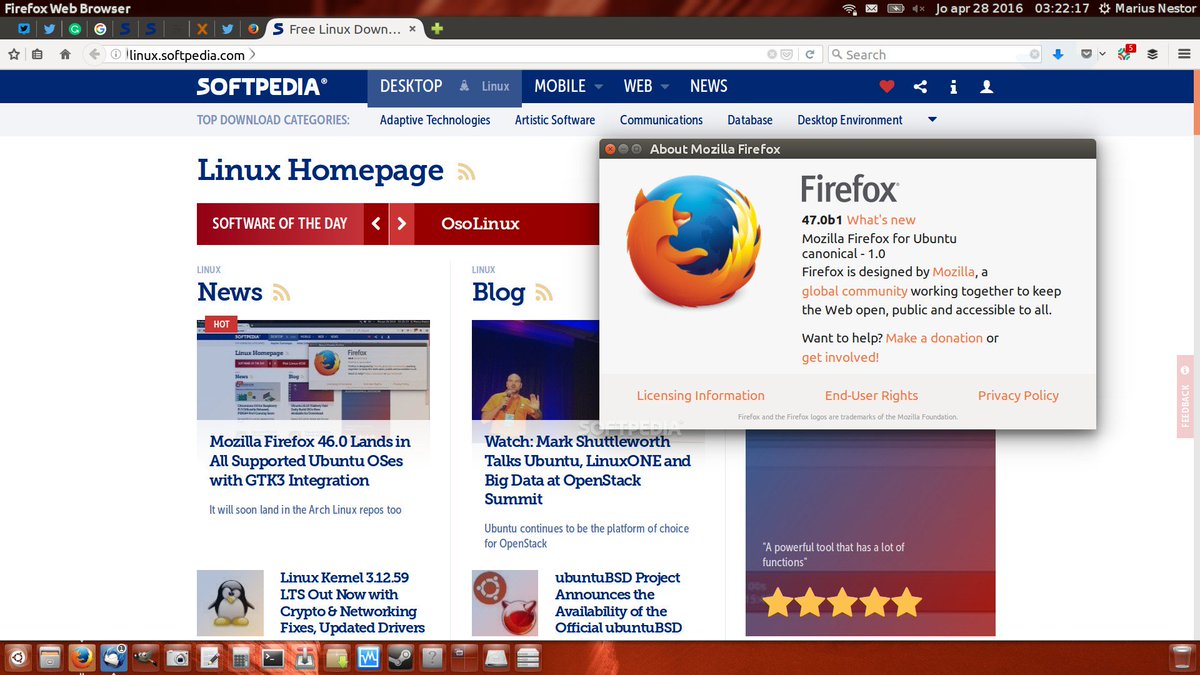Reload the current page
The width and height of the screenshot is (1200, 675).
click(810, 55)
